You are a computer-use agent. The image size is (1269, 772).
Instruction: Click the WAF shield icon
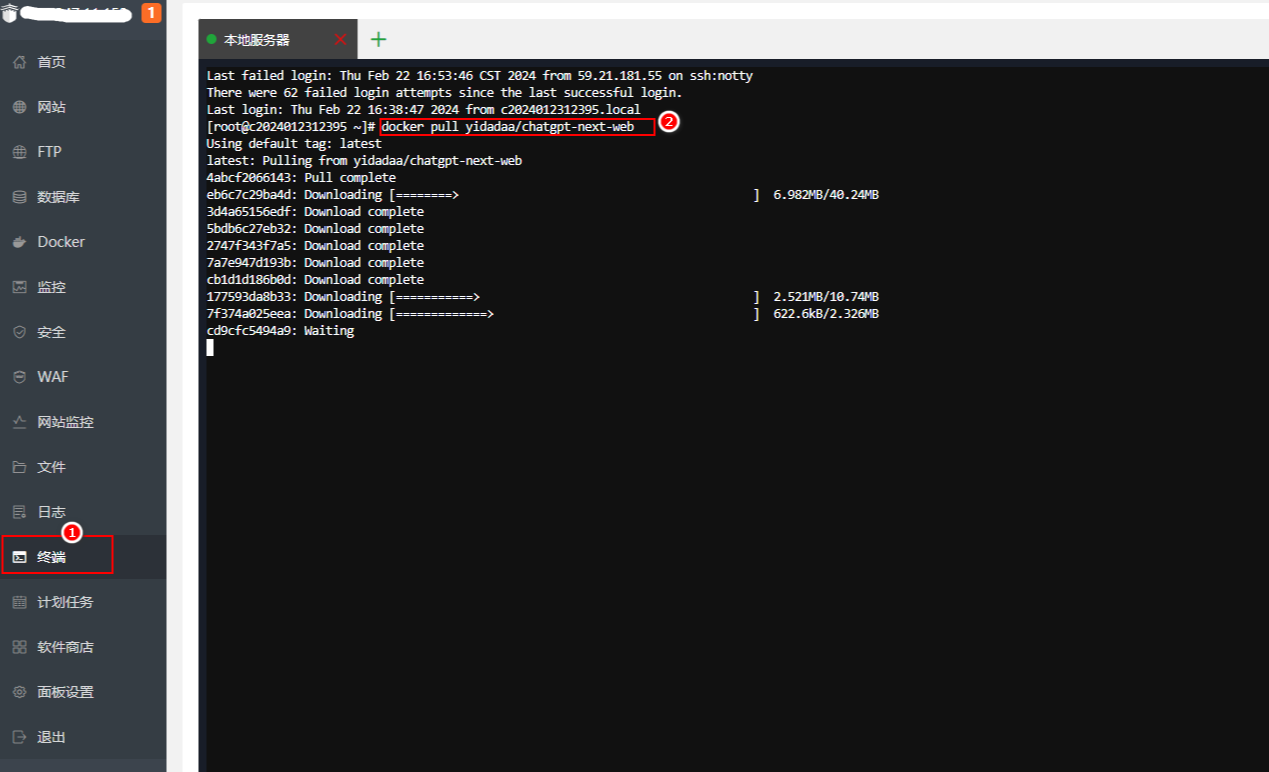click(x=19, y=377)
